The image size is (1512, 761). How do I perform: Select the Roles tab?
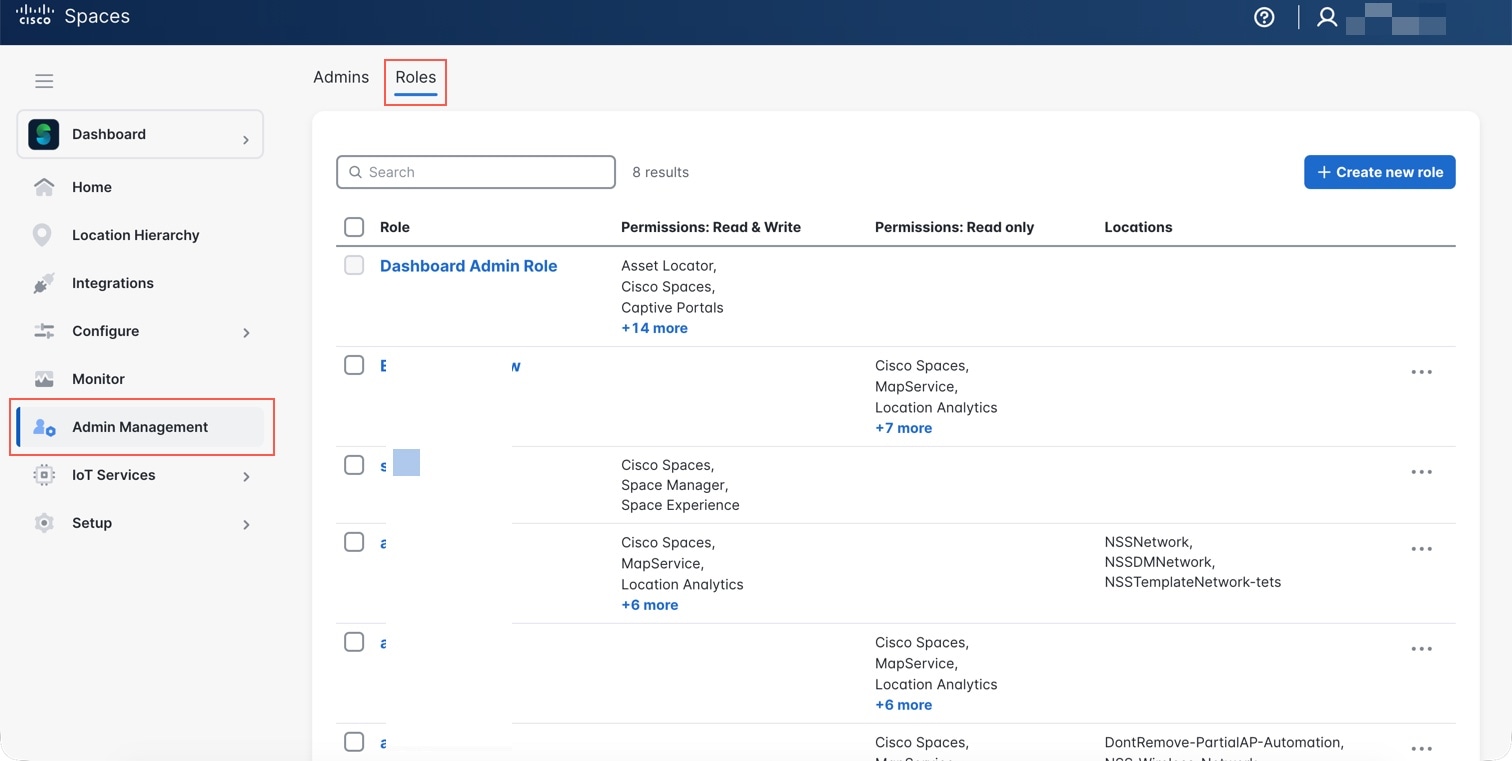pos(415,77)
